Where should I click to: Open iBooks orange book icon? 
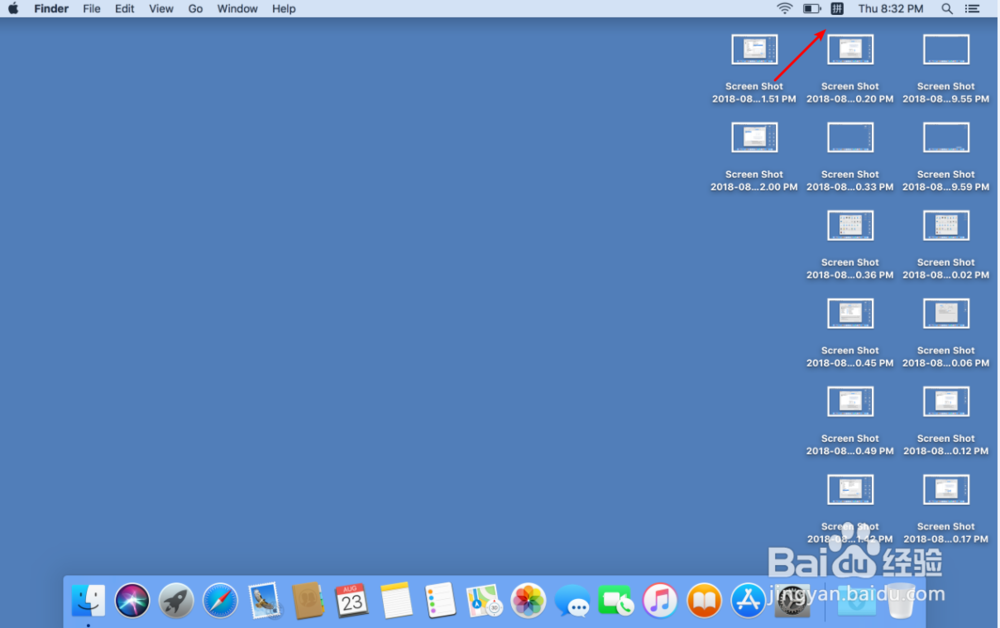(704, 600)
